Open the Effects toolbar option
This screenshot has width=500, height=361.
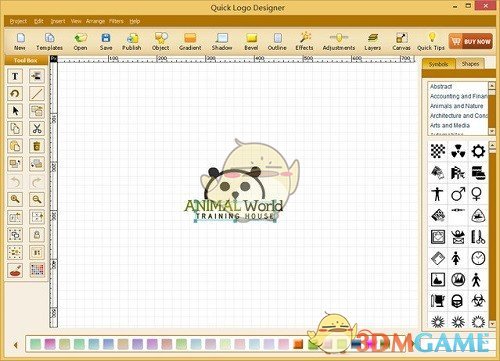tap(304, 42)
